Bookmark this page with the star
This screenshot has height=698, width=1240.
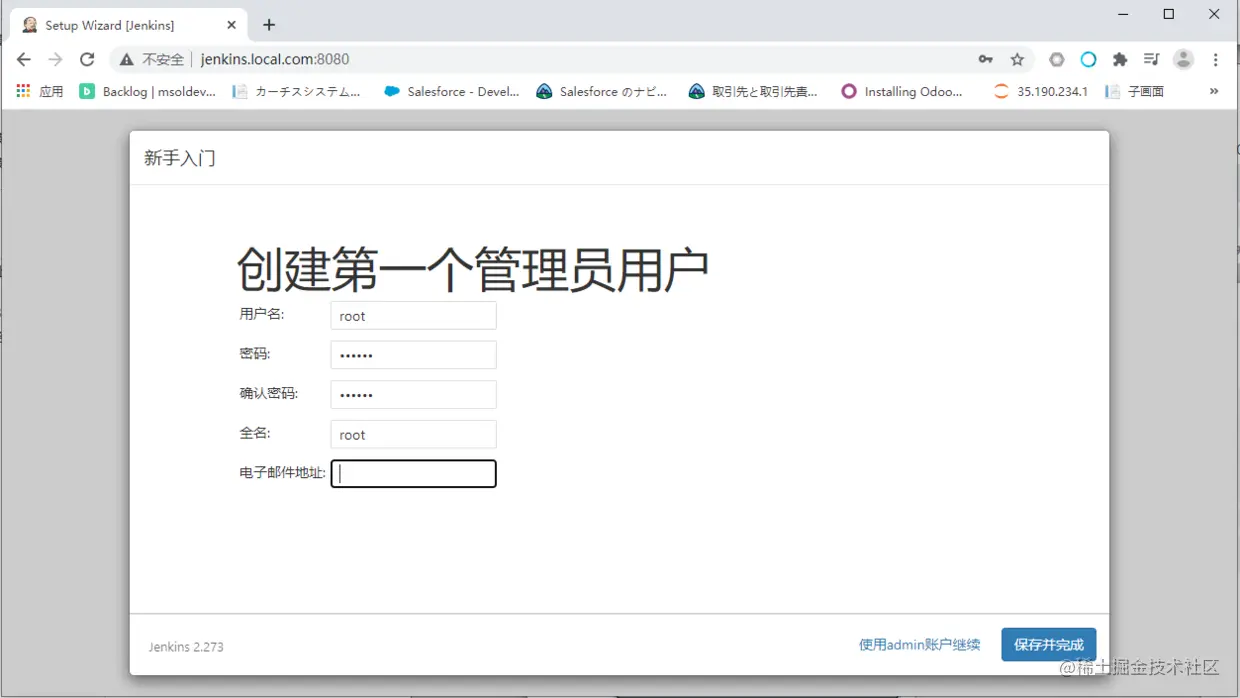pyautogui.click(x=1017, y=60)
